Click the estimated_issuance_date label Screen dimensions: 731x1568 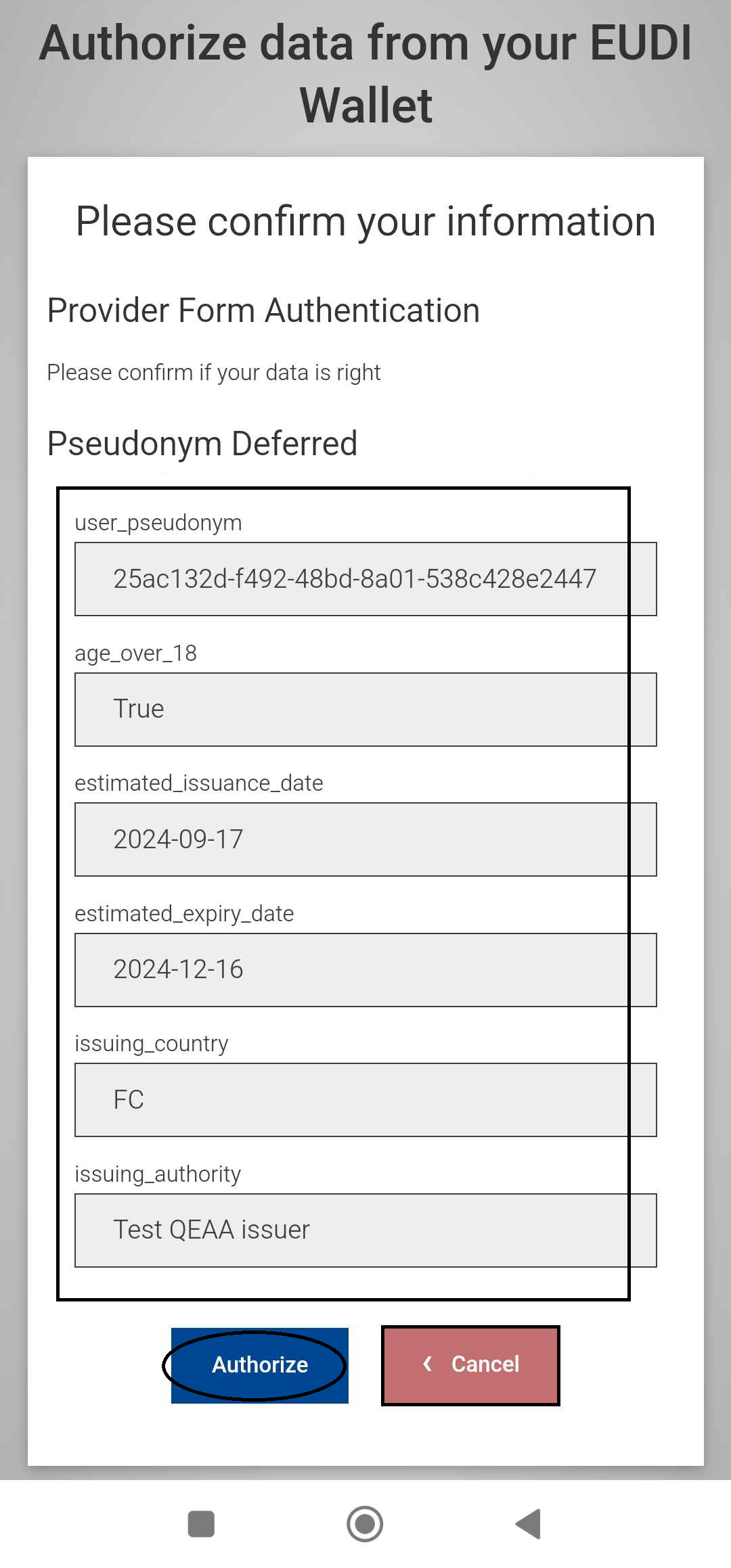[199, 783]
